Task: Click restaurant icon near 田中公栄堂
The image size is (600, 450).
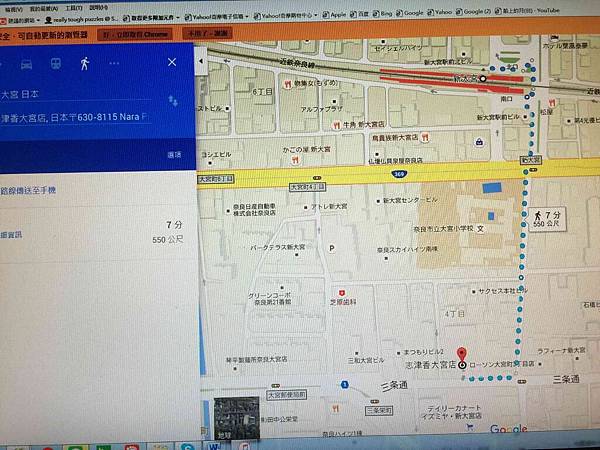Action: pyautogui.click(x=336, y=409)
